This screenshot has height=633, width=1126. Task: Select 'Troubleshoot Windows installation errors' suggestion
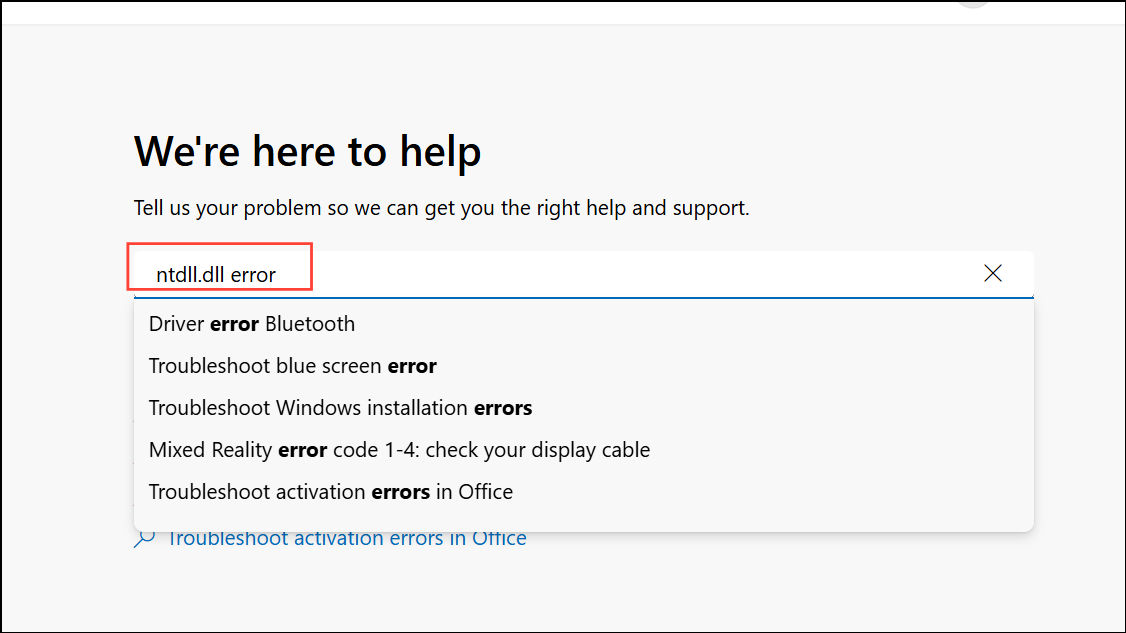[x=340, y=407]
